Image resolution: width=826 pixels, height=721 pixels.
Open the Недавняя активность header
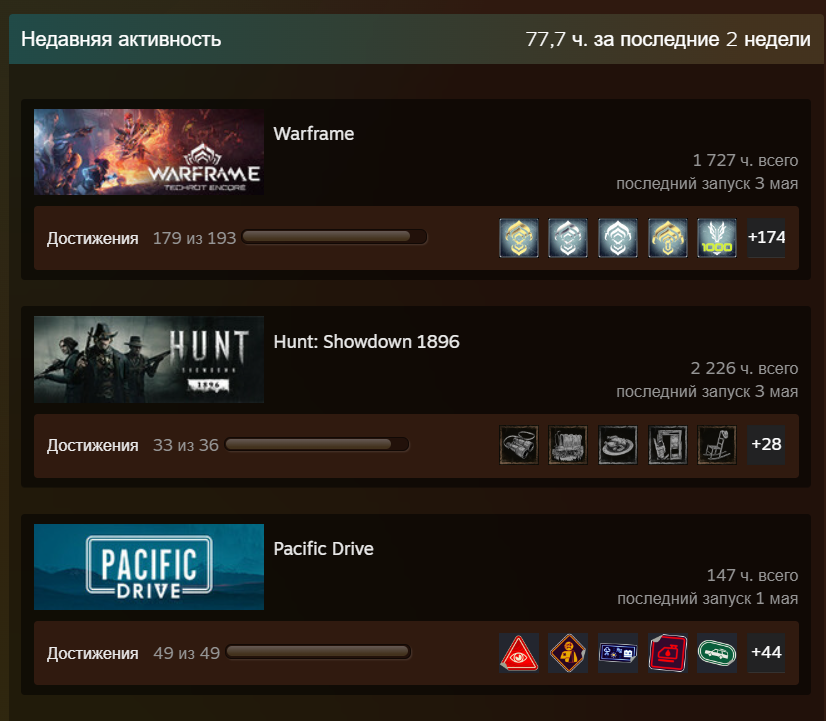[121, 39]
